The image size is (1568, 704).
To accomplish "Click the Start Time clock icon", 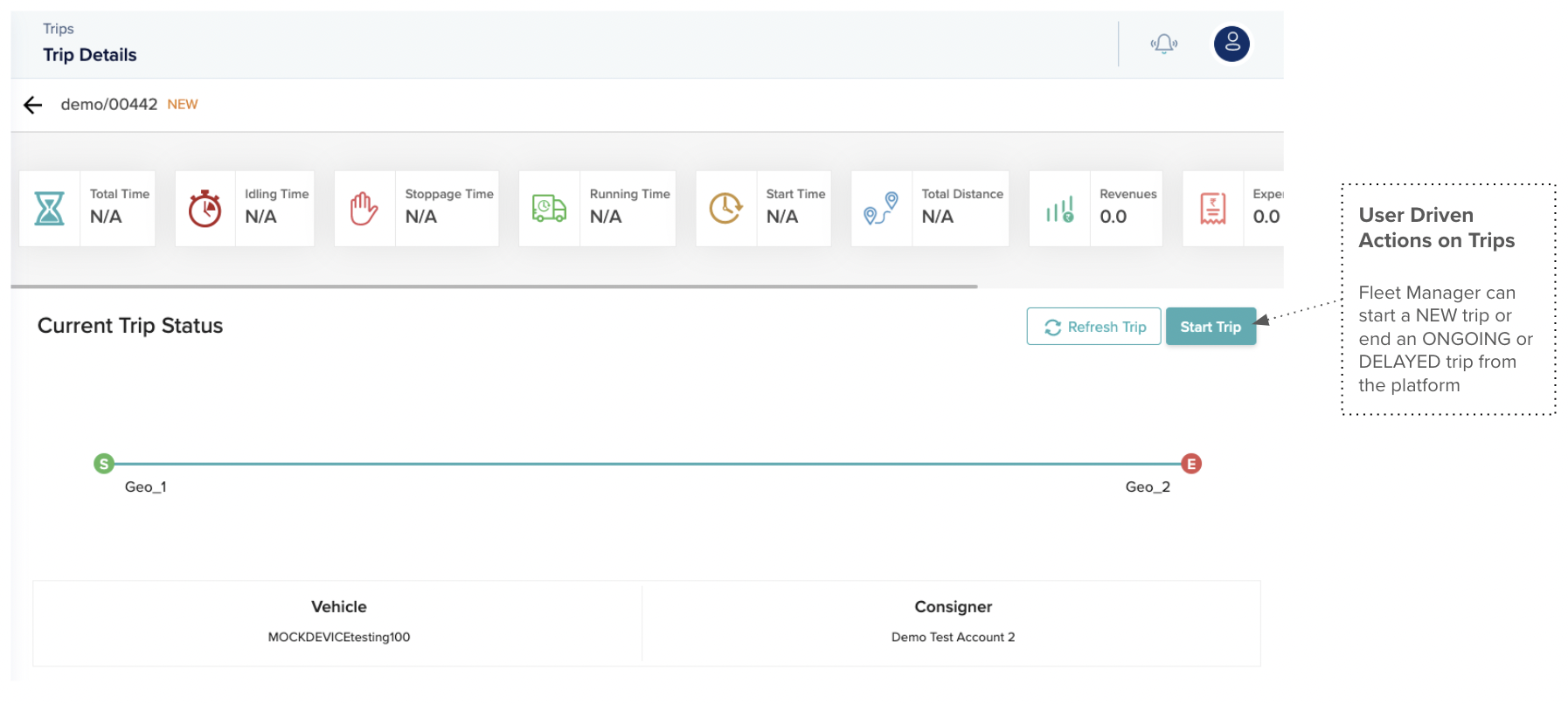I will click(725, 209).
